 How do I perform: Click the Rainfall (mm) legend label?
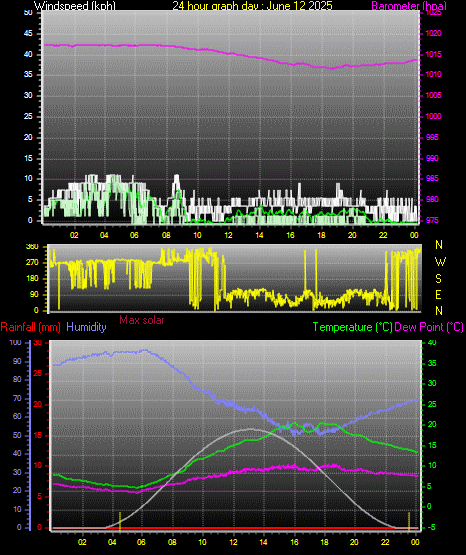pos(30,327)
